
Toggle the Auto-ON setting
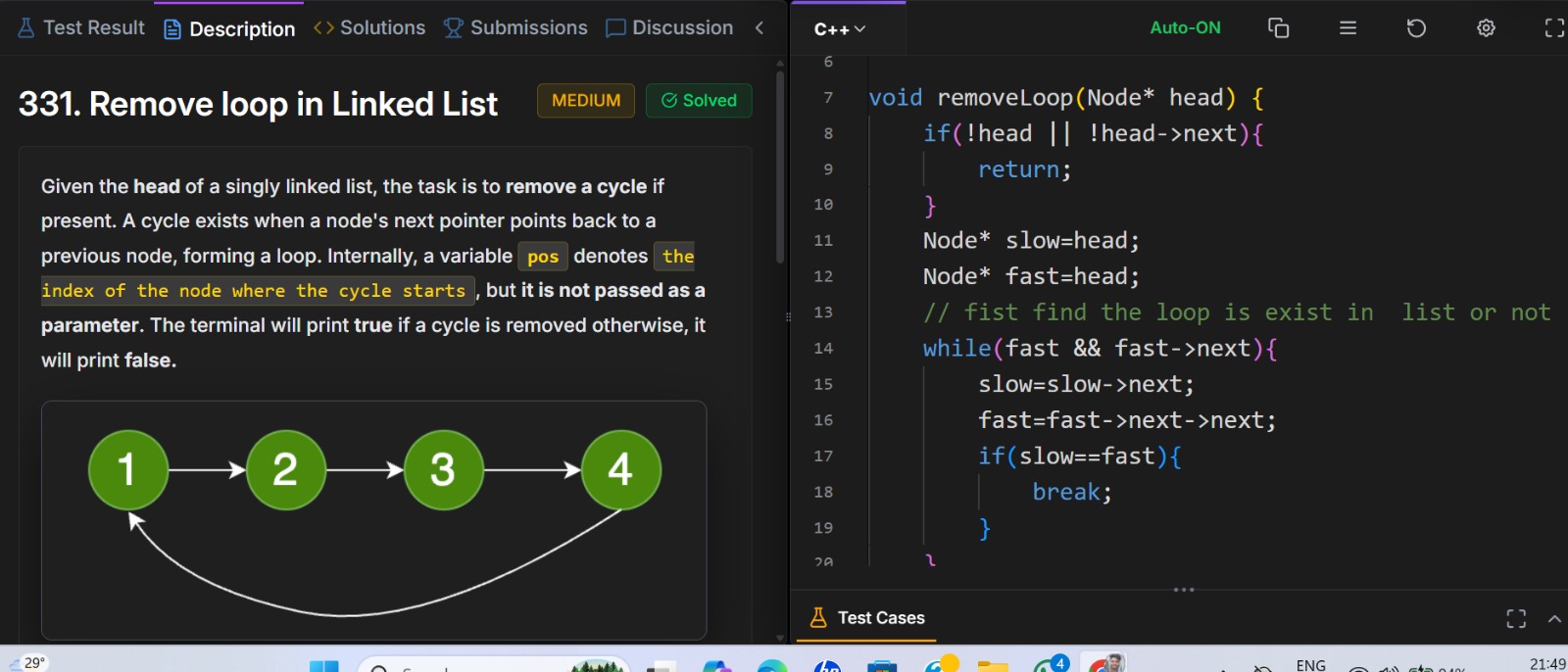[x=1185, y=28]
